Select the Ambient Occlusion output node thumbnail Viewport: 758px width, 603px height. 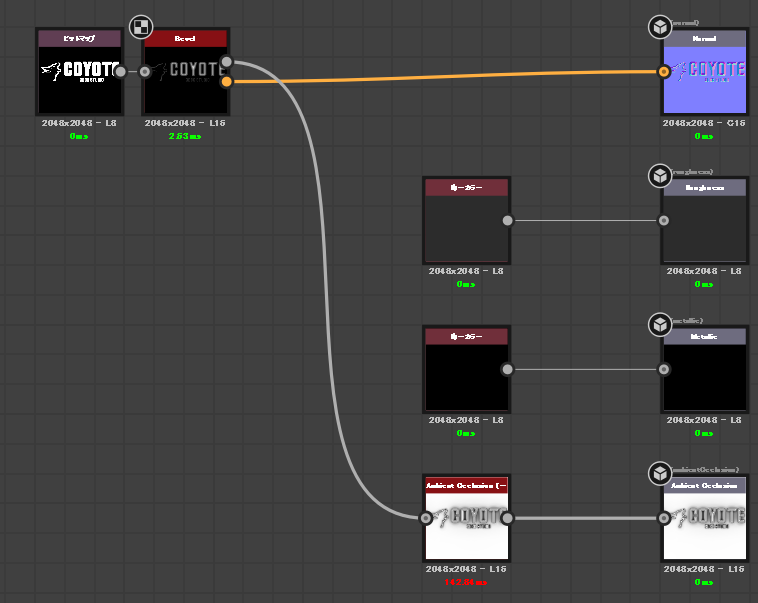705,527
